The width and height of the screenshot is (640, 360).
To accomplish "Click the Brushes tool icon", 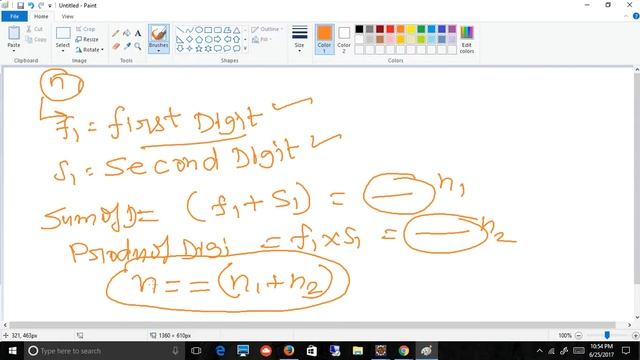I will pos(158,33).
